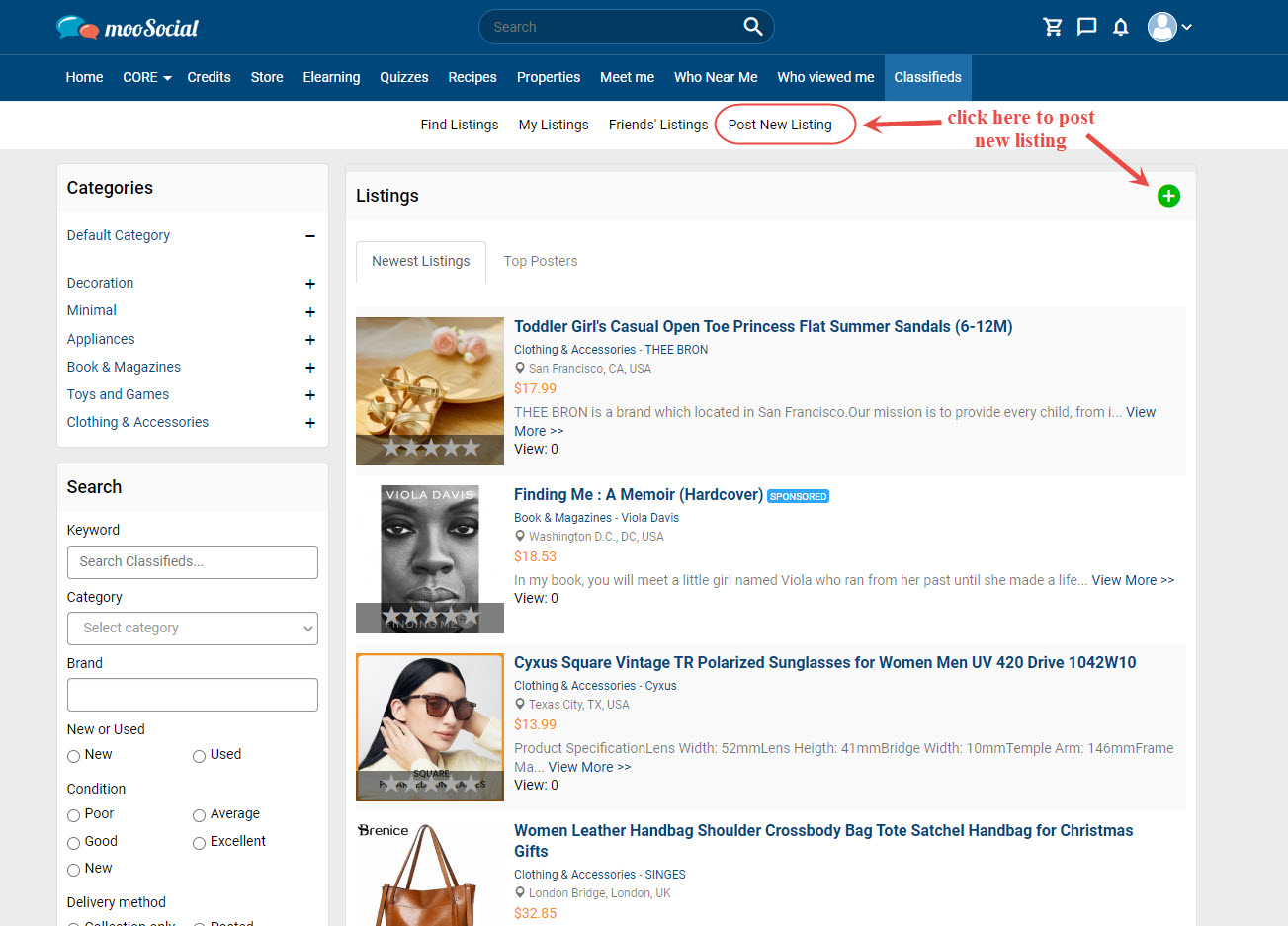Screen dimensions: 1288x926
Task: Click View More on the sunglasses listing
Action: click(589, 767)
